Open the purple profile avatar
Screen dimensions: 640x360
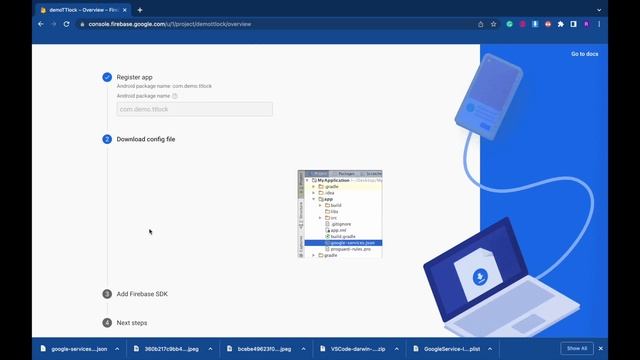coord(587,24)
